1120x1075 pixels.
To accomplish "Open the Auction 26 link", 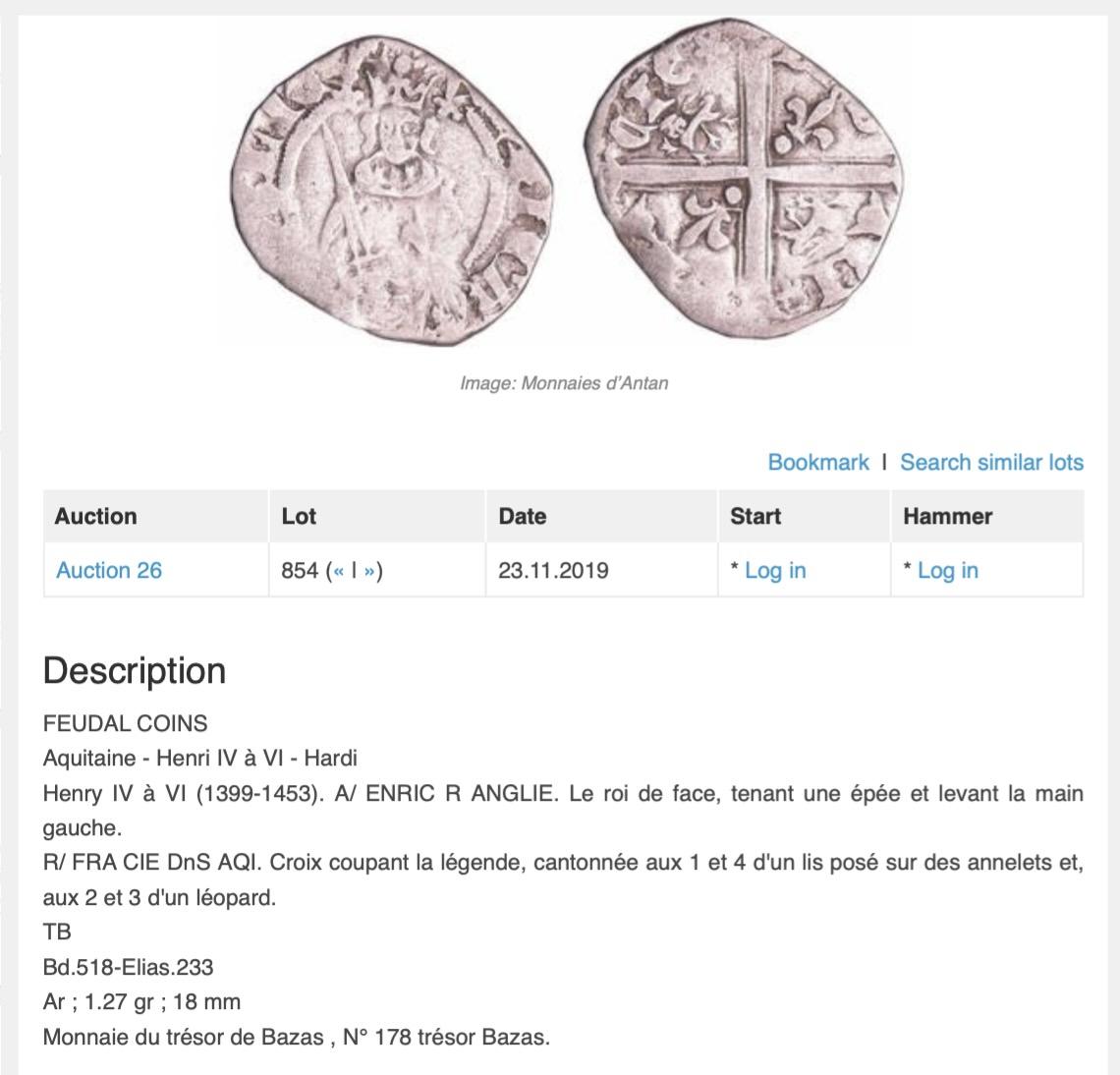I will (109, 571).
